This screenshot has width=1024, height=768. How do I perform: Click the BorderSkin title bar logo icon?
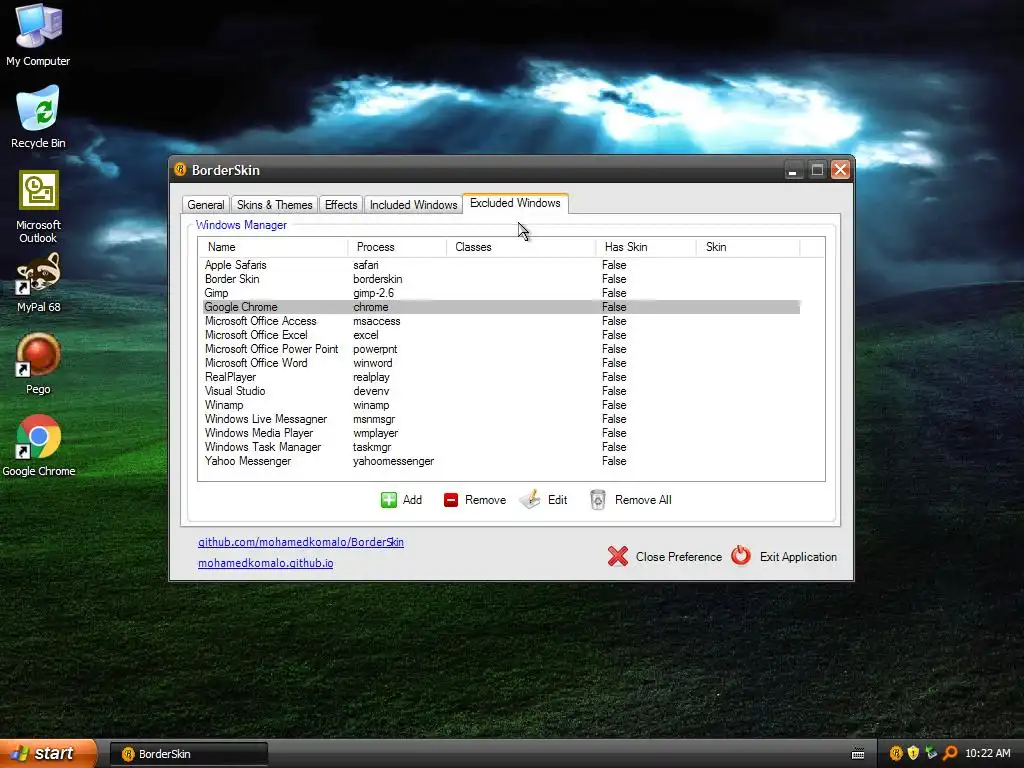(x=180, y=170)
